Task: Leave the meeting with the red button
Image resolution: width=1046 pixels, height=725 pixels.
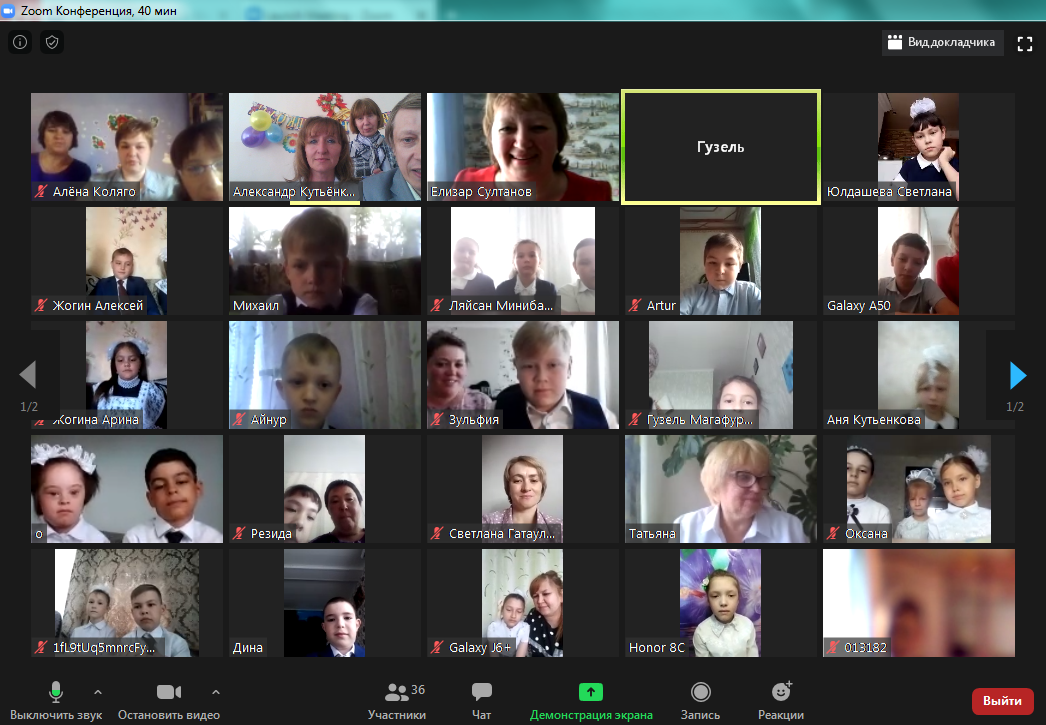Action: (1002, 701)
